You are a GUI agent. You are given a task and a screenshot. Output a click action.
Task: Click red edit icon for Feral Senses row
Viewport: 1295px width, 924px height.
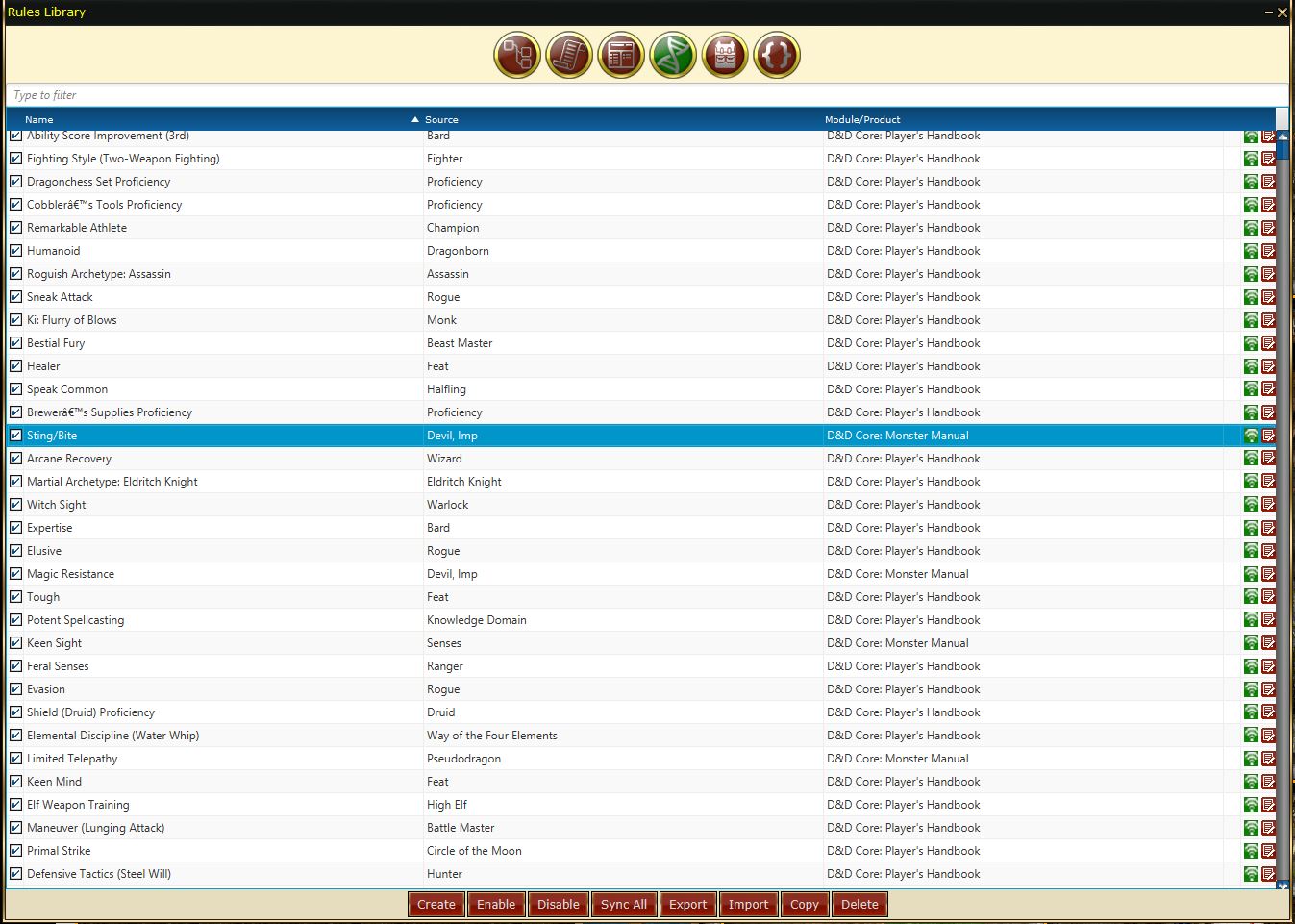pyautogui.click(x=1268, y=666)
